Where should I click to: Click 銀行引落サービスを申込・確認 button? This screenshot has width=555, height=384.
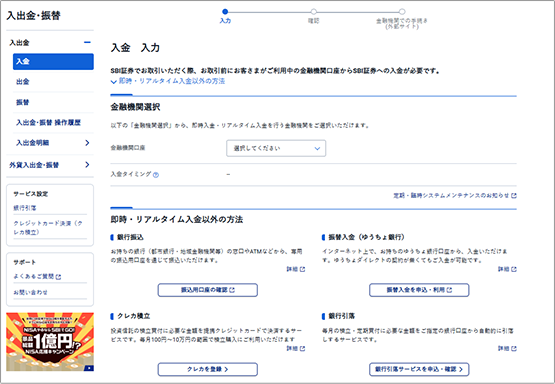[419, 369]
